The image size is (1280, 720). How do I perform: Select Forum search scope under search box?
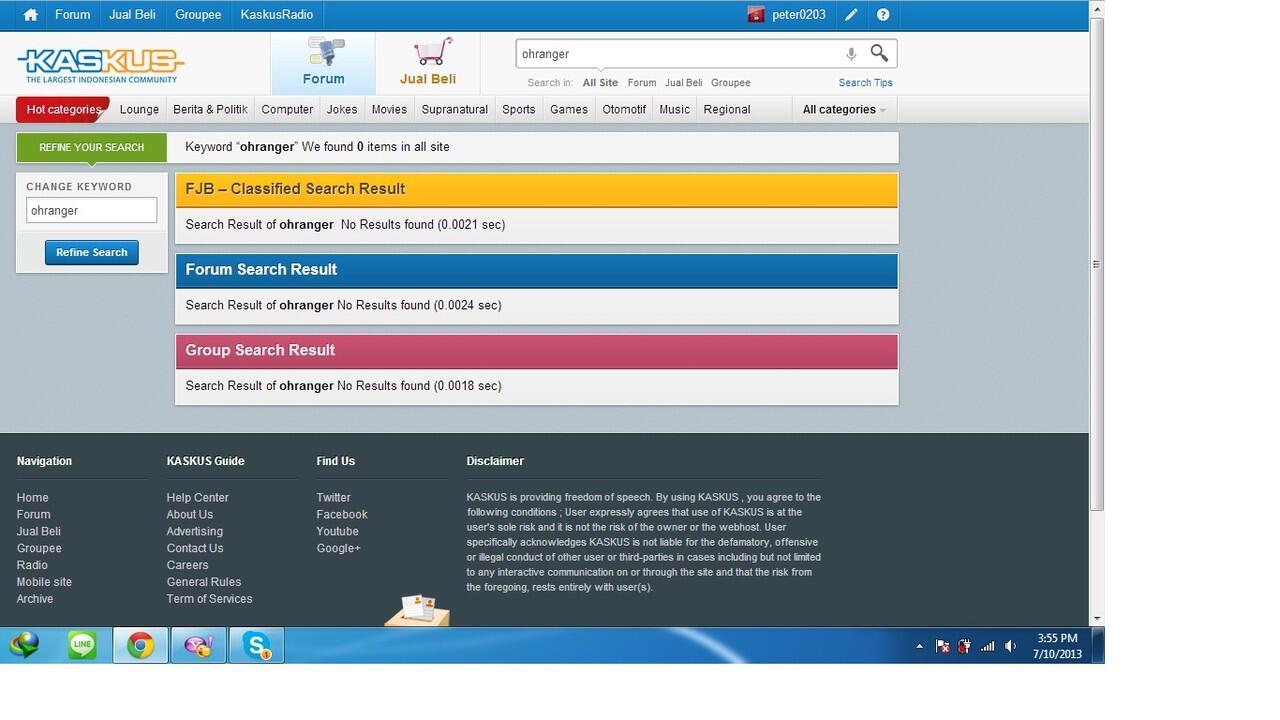(642, 83)
